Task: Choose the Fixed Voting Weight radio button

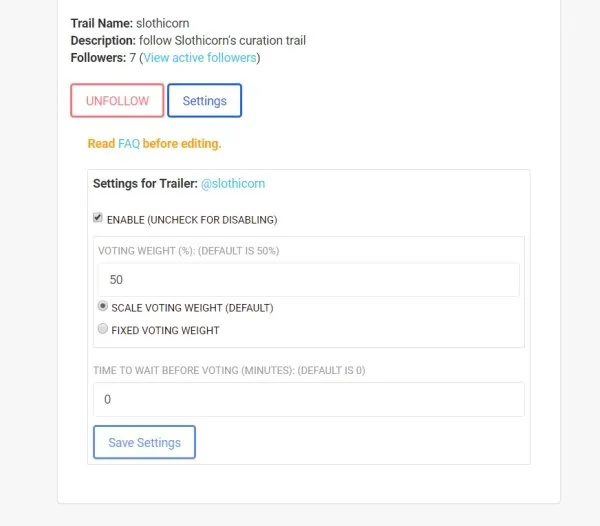Action: (102, 329)
